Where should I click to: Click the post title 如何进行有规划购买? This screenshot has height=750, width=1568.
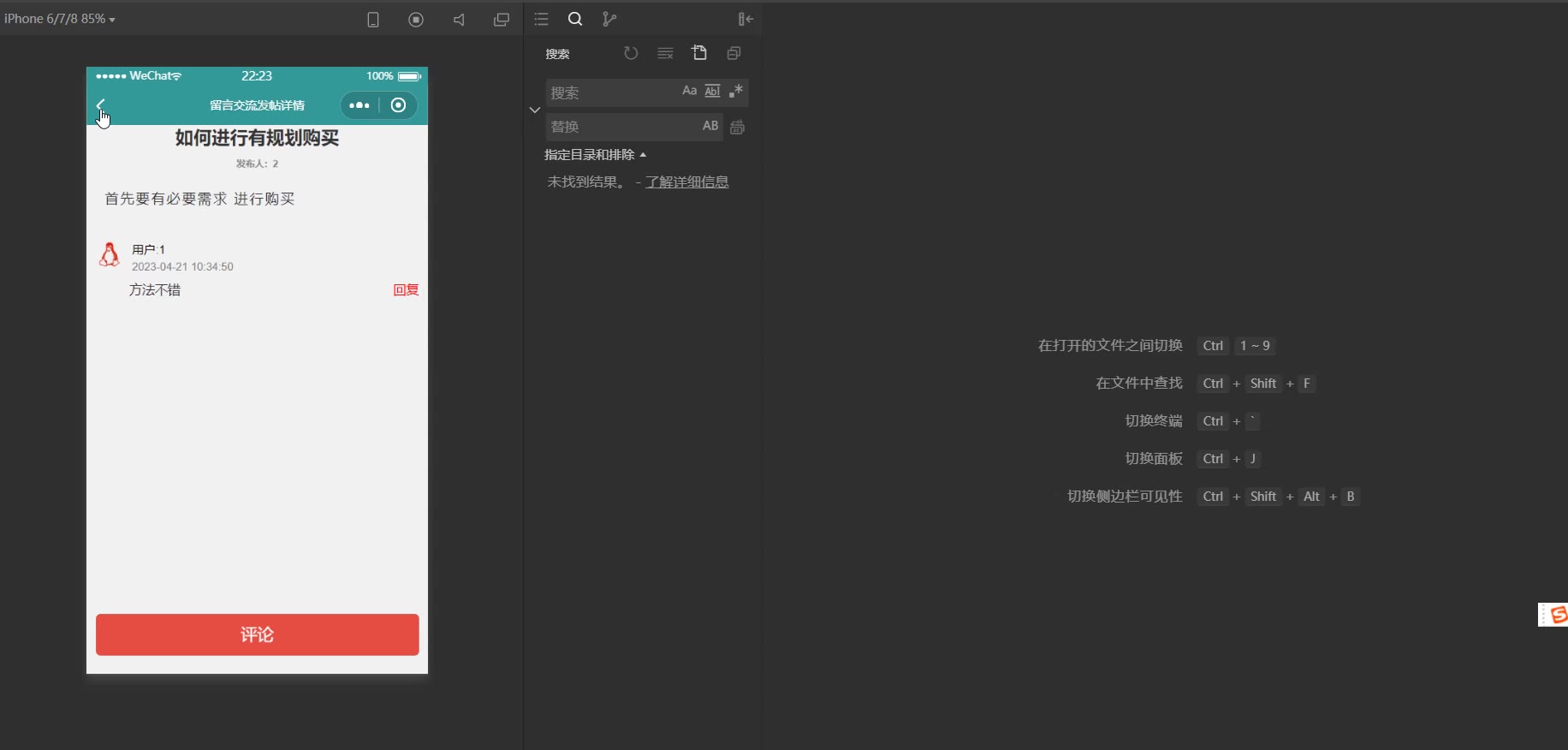pos(258,138)
